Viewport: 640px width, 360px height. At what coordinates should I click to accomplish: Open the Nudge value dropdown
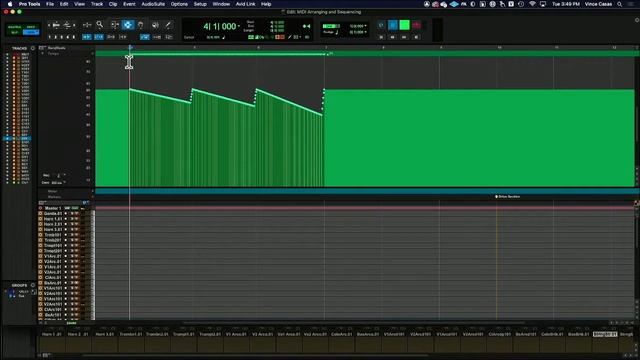(365, 32)
